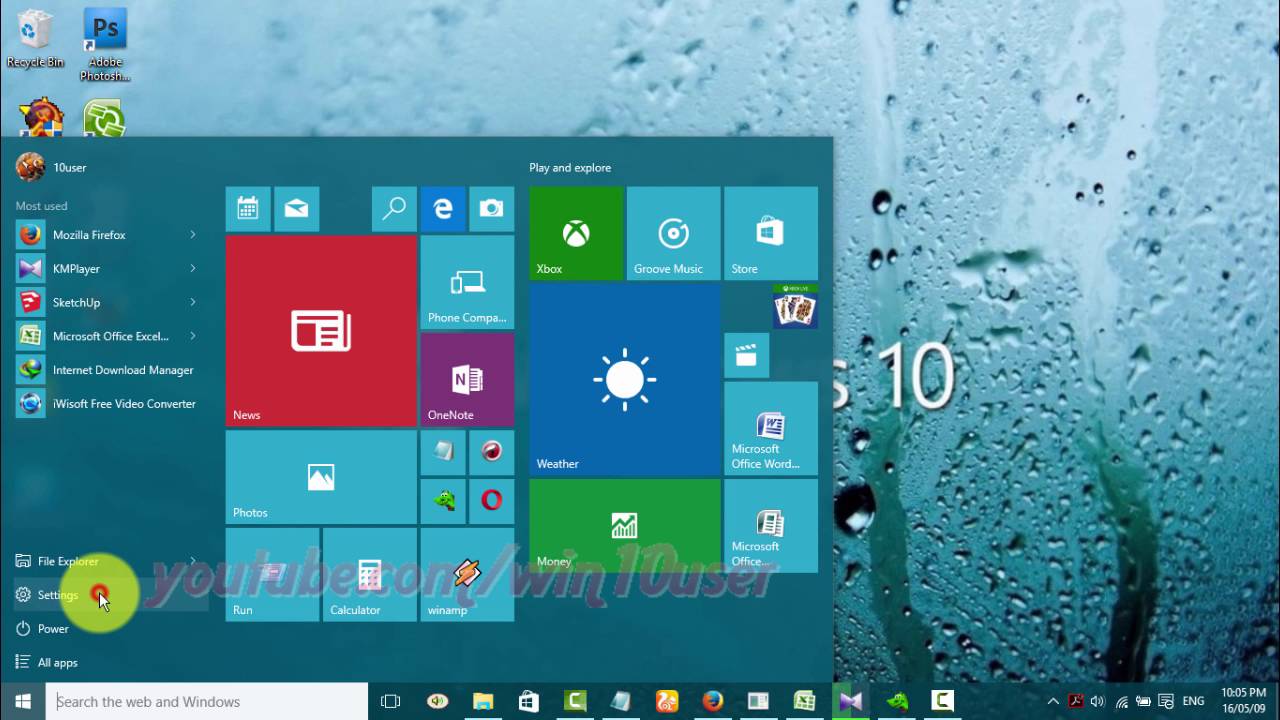Image resolution: width=1280 pixels, height=720 pixels.
Task: Open the Xbox tile
Action: coord(576,234)
